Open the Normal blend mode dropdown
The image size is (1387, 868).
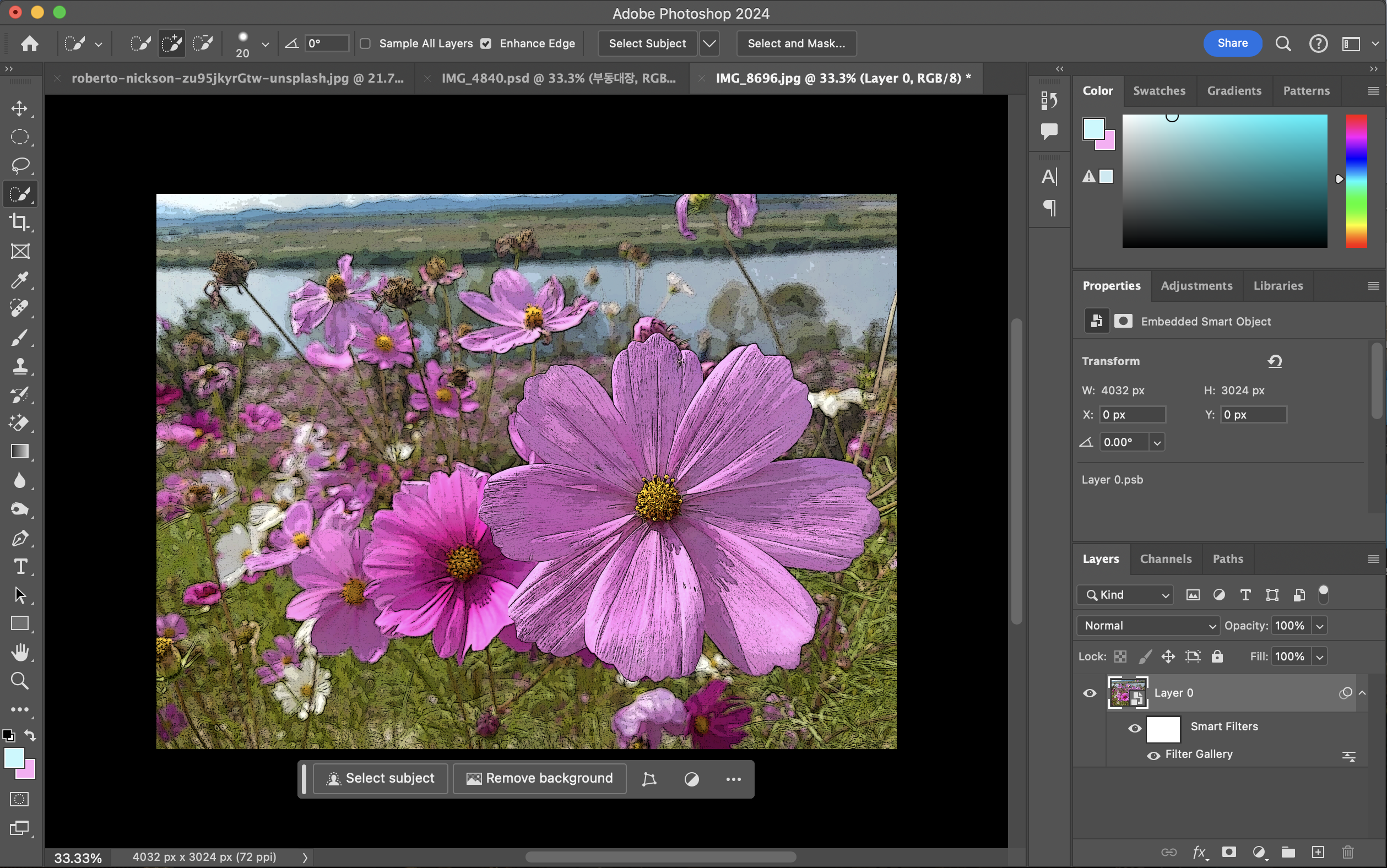(x=1148, y=626)
